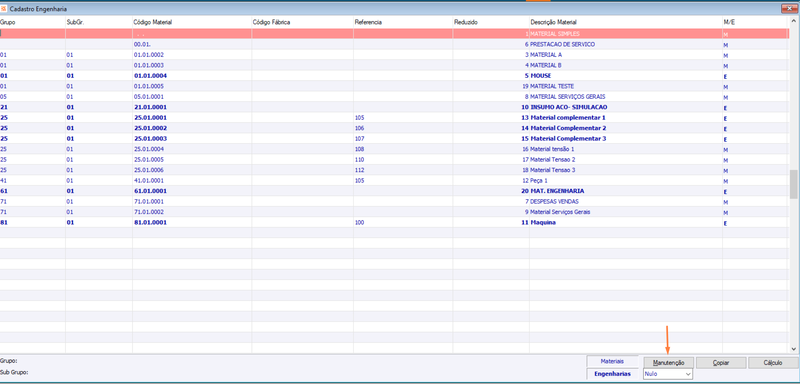Select Material Tensao 3 row
The image size is (800, 384).
[x=394, y=170]
